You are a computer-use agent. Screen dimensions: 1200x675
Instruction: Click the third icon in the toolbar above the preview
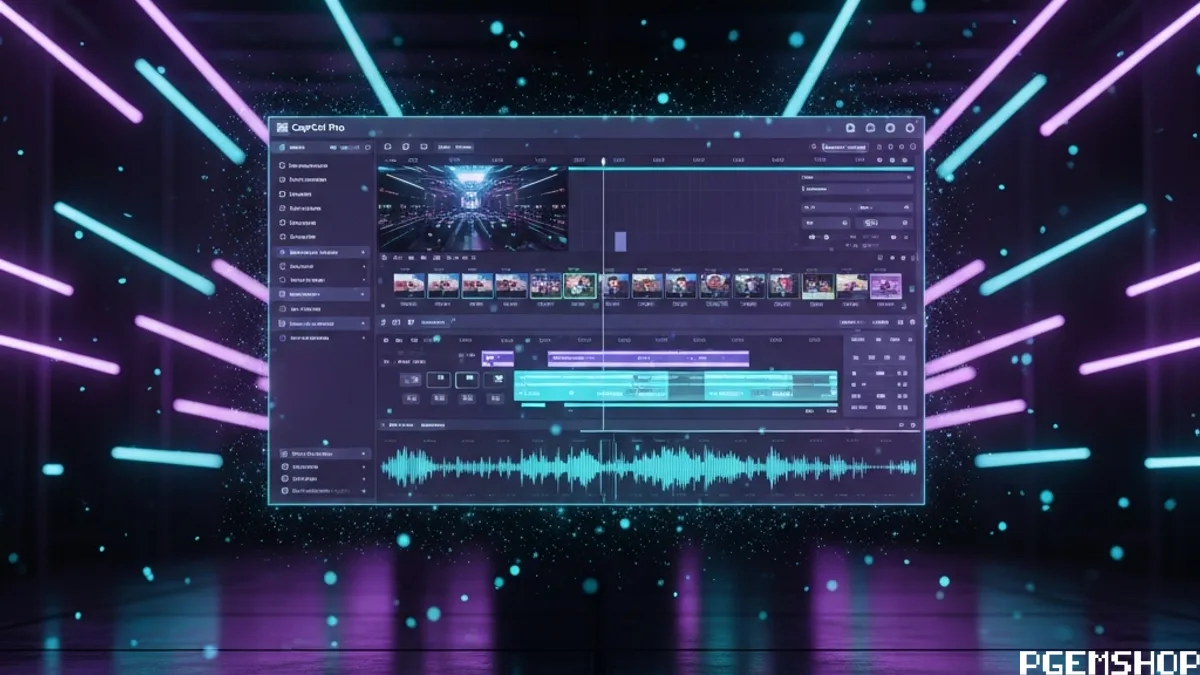(x=424, y=147)
